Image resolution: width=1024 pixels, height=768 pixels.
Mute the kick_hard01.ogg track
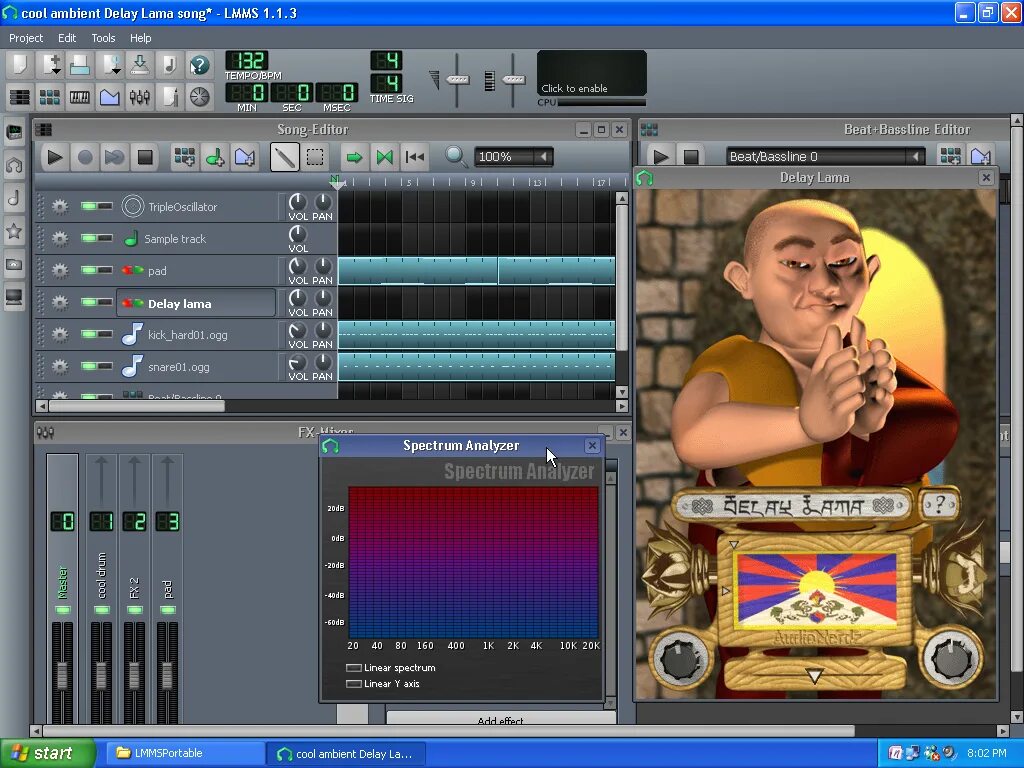(89, 334)
